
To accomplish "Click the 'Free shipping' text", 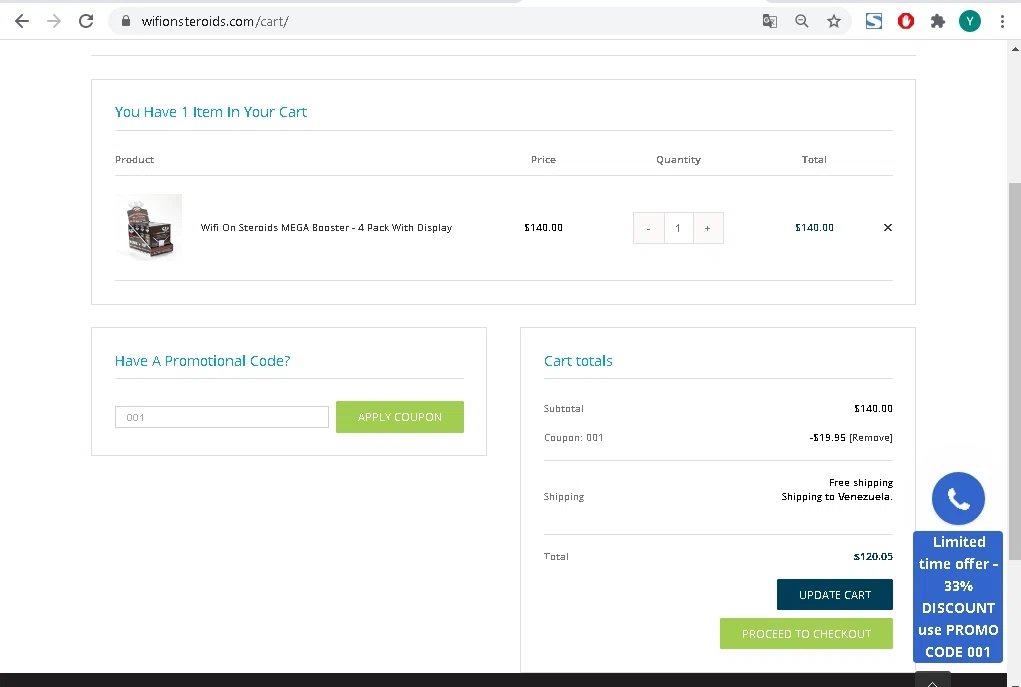I will coord(861,483).
